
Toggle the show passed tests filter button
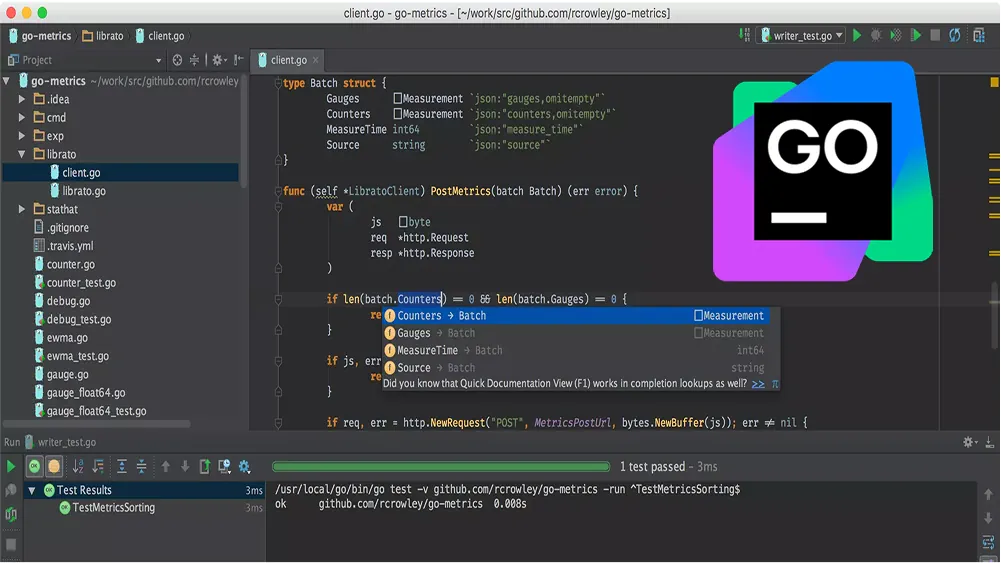click(35, 467)
